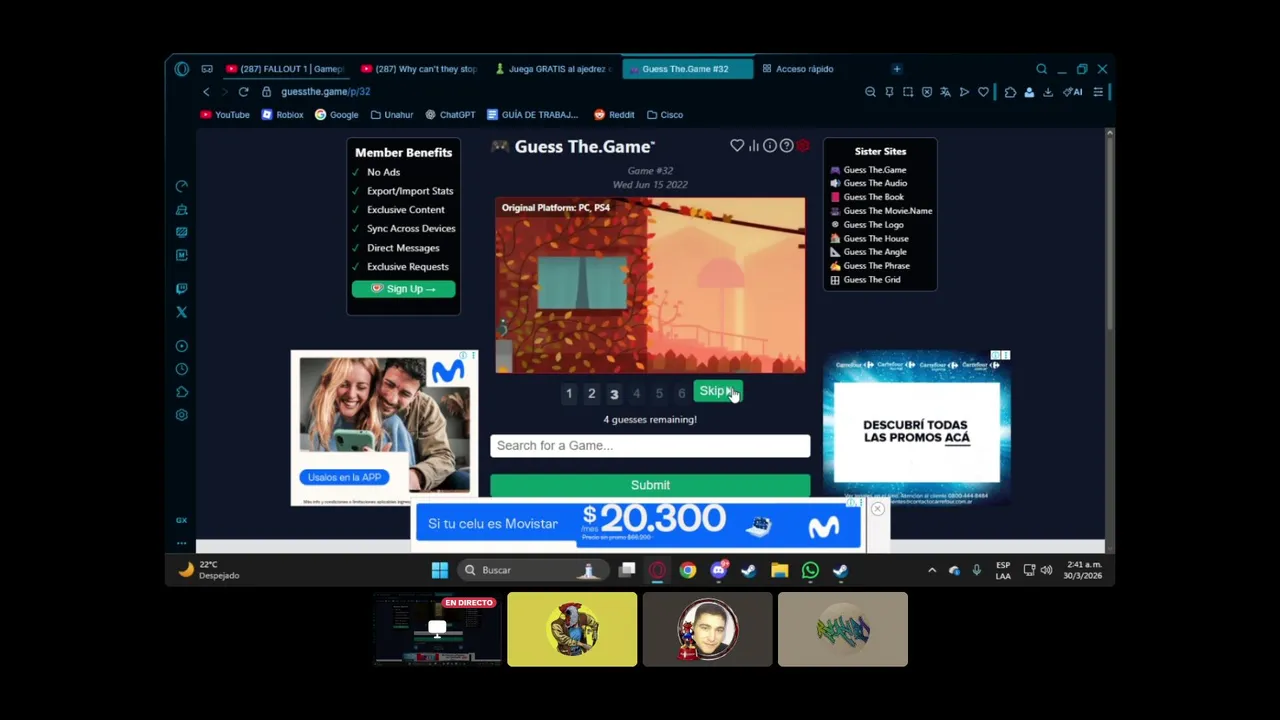
Task: Open the Unahur bookmarks folder
Action: tap(391, 115)
